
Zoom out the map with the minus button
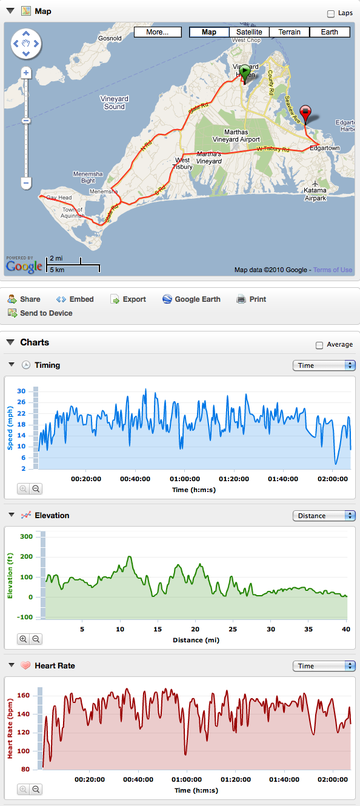[x=26, y=182]
